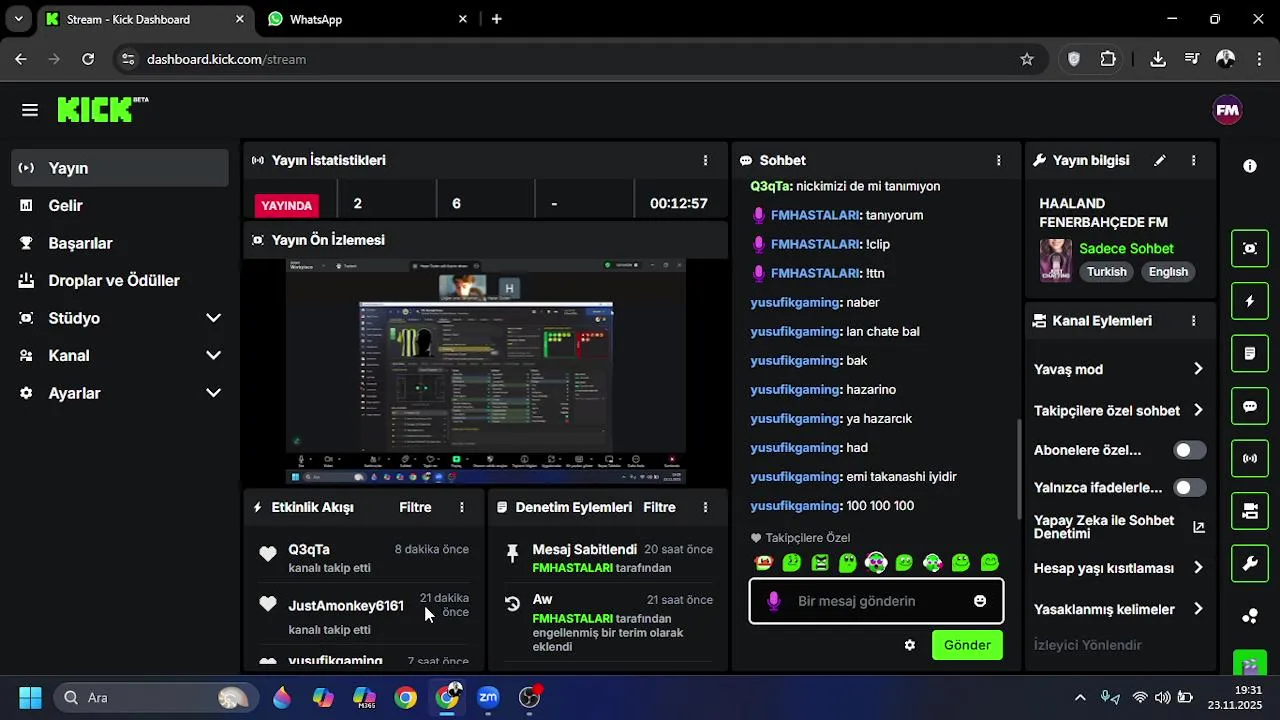This screenshot has height=720, width=1280.
Task: Toggle stream preview widget in right sidebar
Action: [1250, 248]
